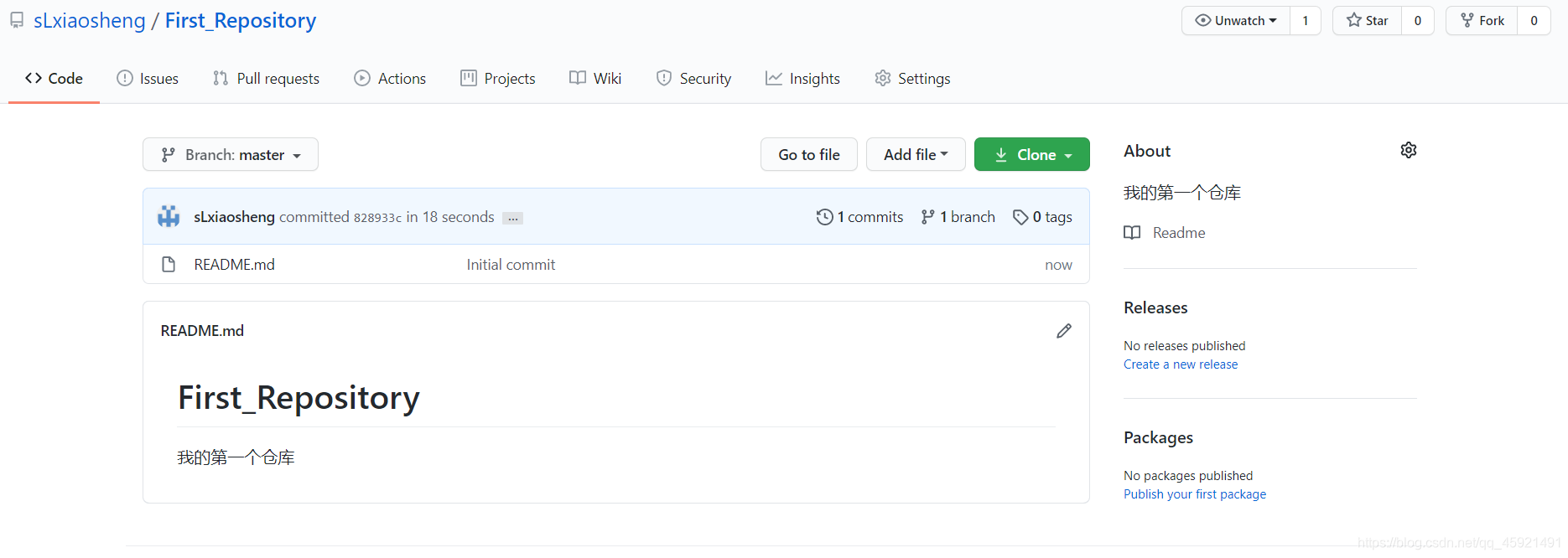Open the sLxiaosheng owner link
Image resolution: width=1568 pixels, height=558 pixels.
click(x=90, y=20)
